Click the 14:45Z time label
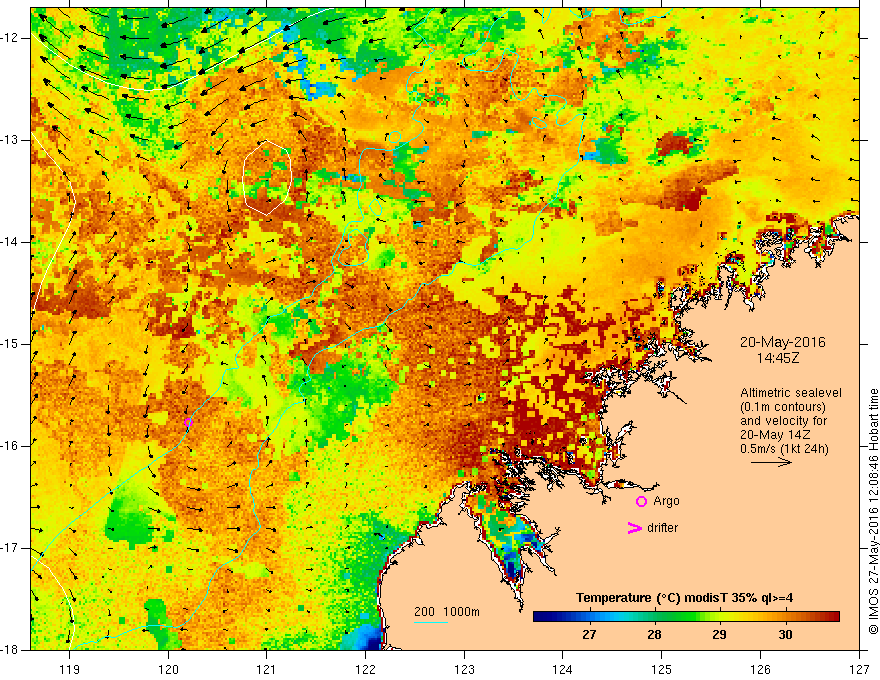The height and width of the screenshot is (680, 880). point(777,357)
